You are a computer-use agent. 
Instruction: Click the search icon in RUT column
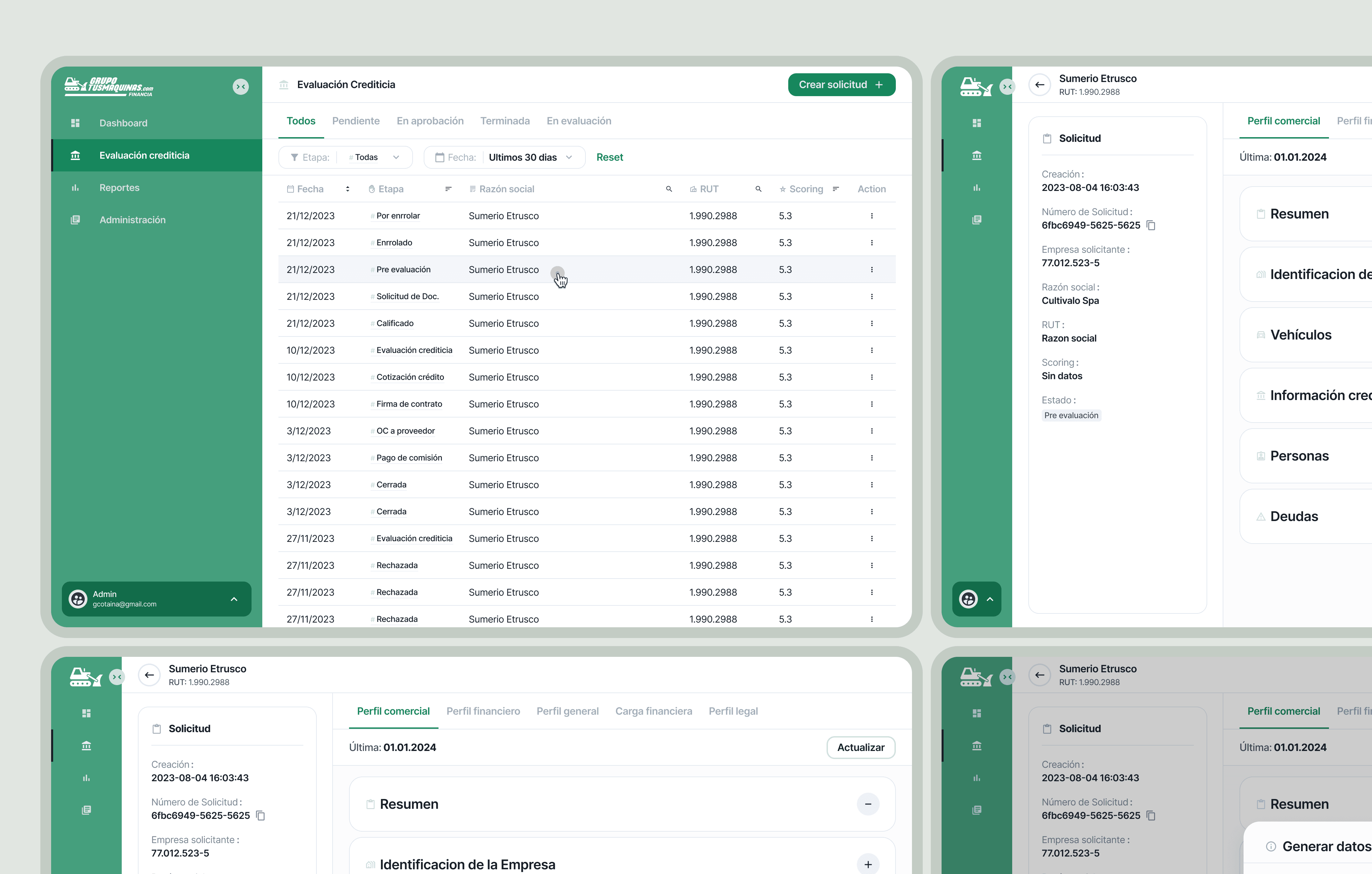click(x=758, y=189)
